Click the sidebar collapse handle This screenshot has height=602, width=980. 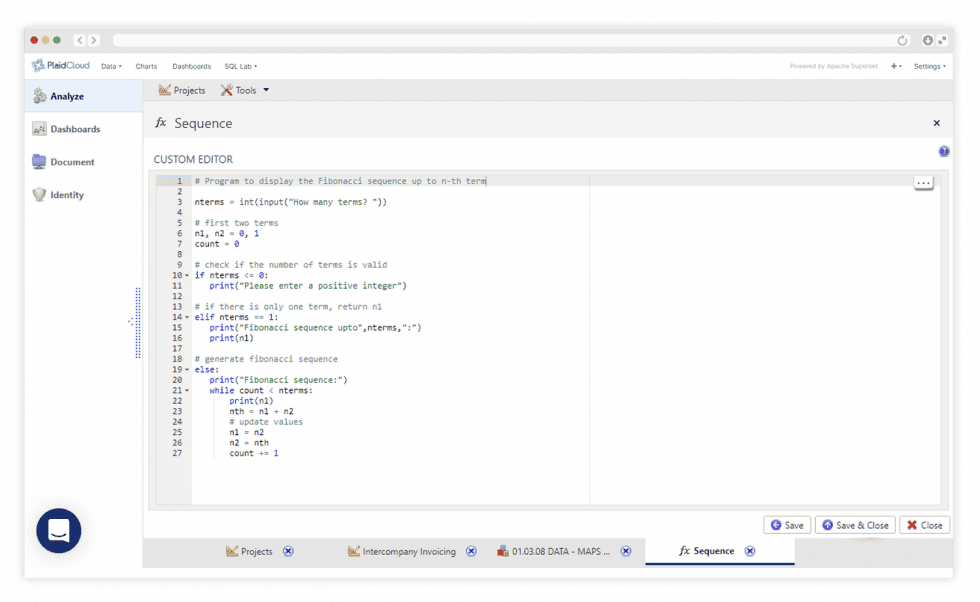(x=137, y=323)
